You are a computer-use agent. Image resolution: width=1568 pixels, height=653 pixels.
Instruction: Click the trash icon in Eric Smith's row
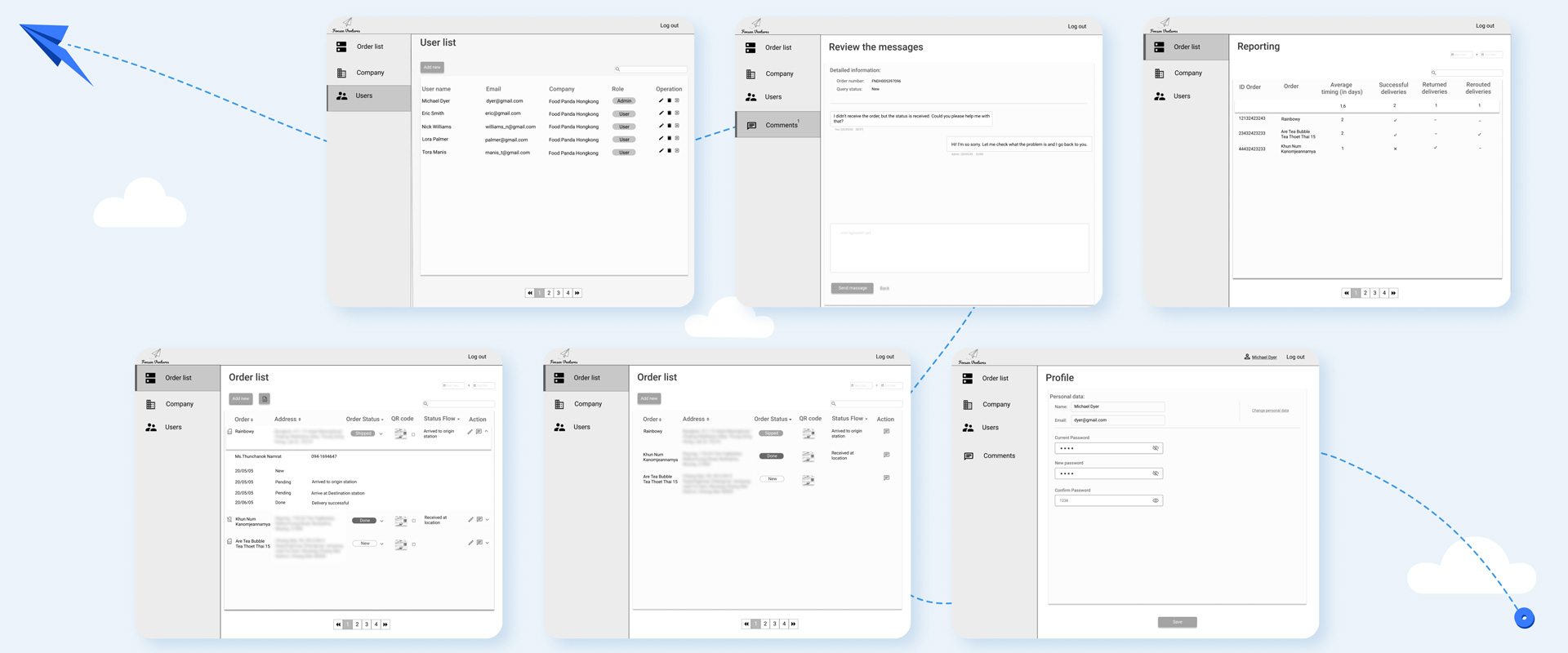pos(669,113)
